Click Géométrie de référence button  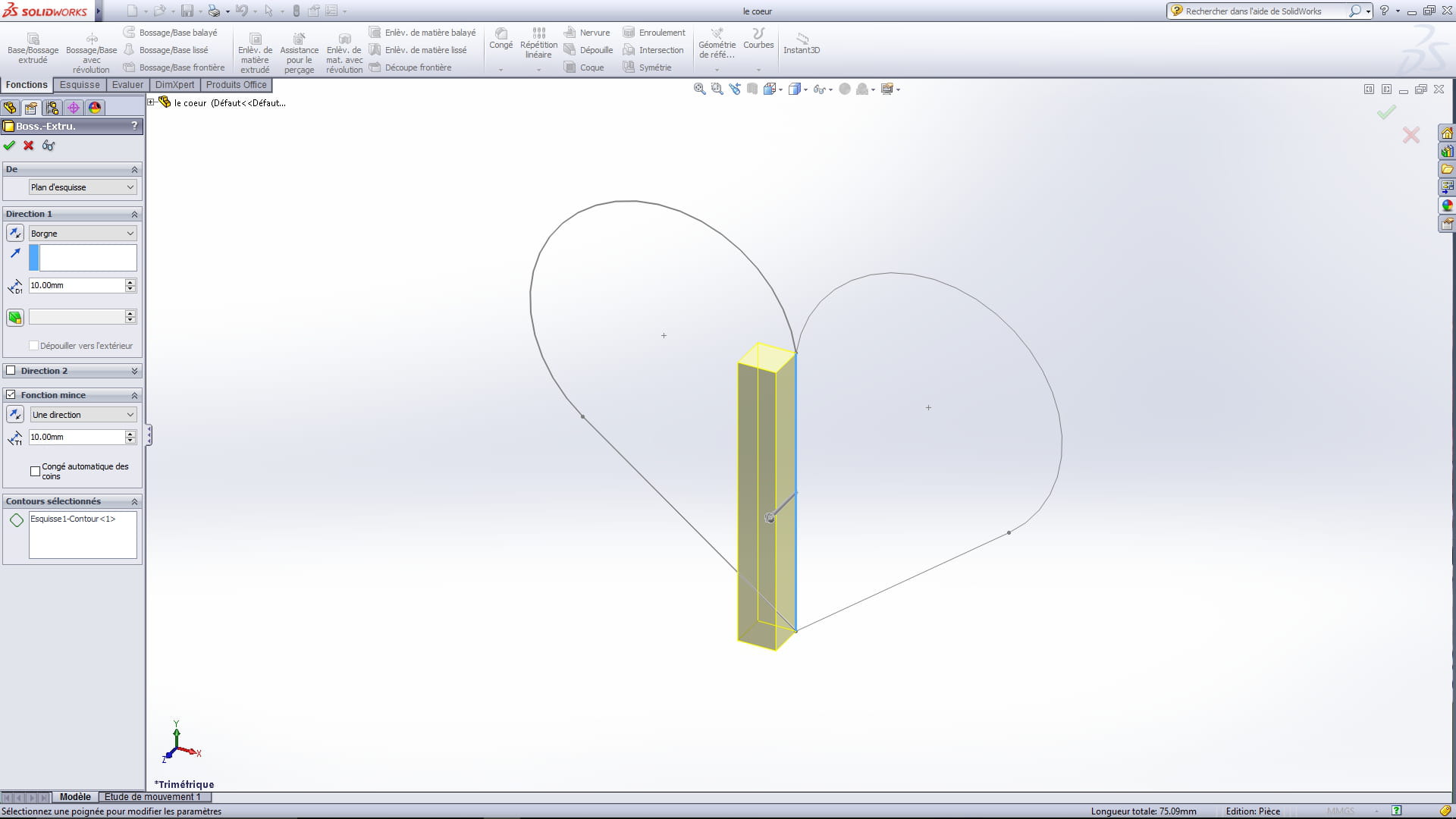[717, 43]
